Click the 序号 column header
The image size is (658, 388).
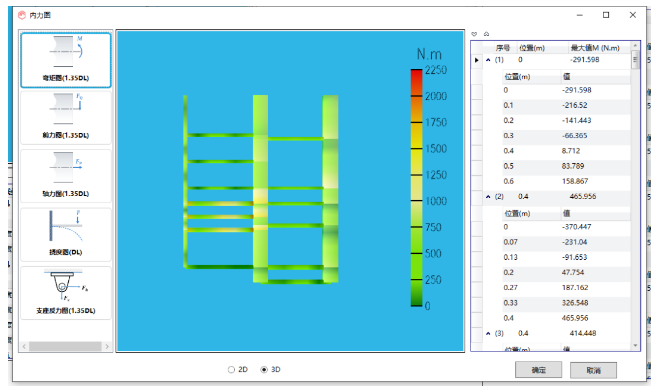click(x=503, y=48)
